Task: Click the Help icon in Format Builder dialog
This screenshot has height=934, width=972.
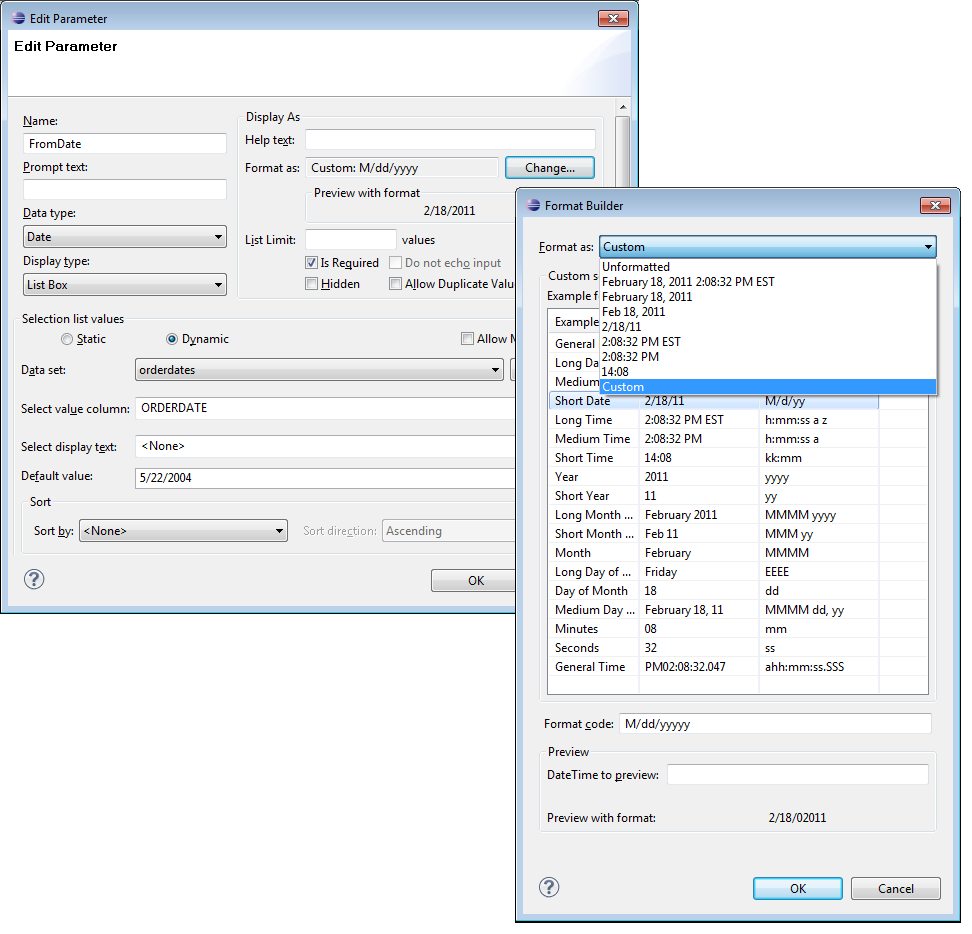Action: (548, 887)
